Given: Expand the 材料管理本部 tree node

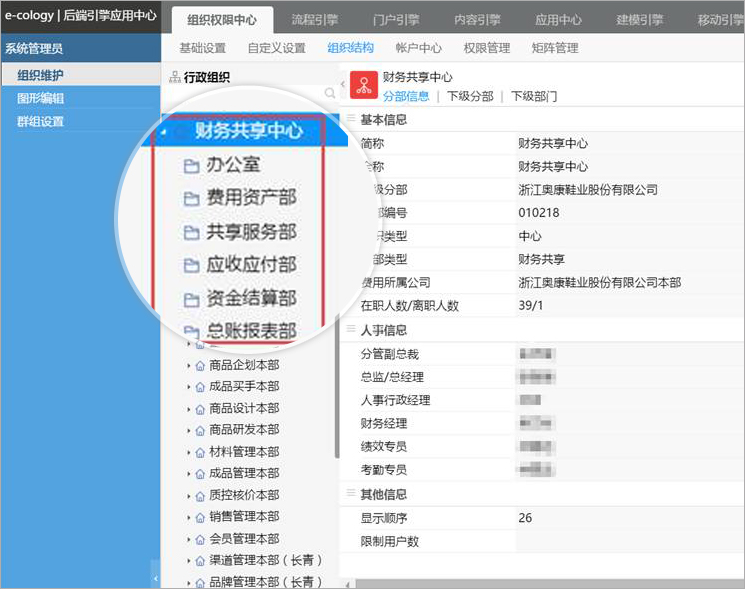Looking at the screenshot, I should pyautogui.click(x=188, y=452).
